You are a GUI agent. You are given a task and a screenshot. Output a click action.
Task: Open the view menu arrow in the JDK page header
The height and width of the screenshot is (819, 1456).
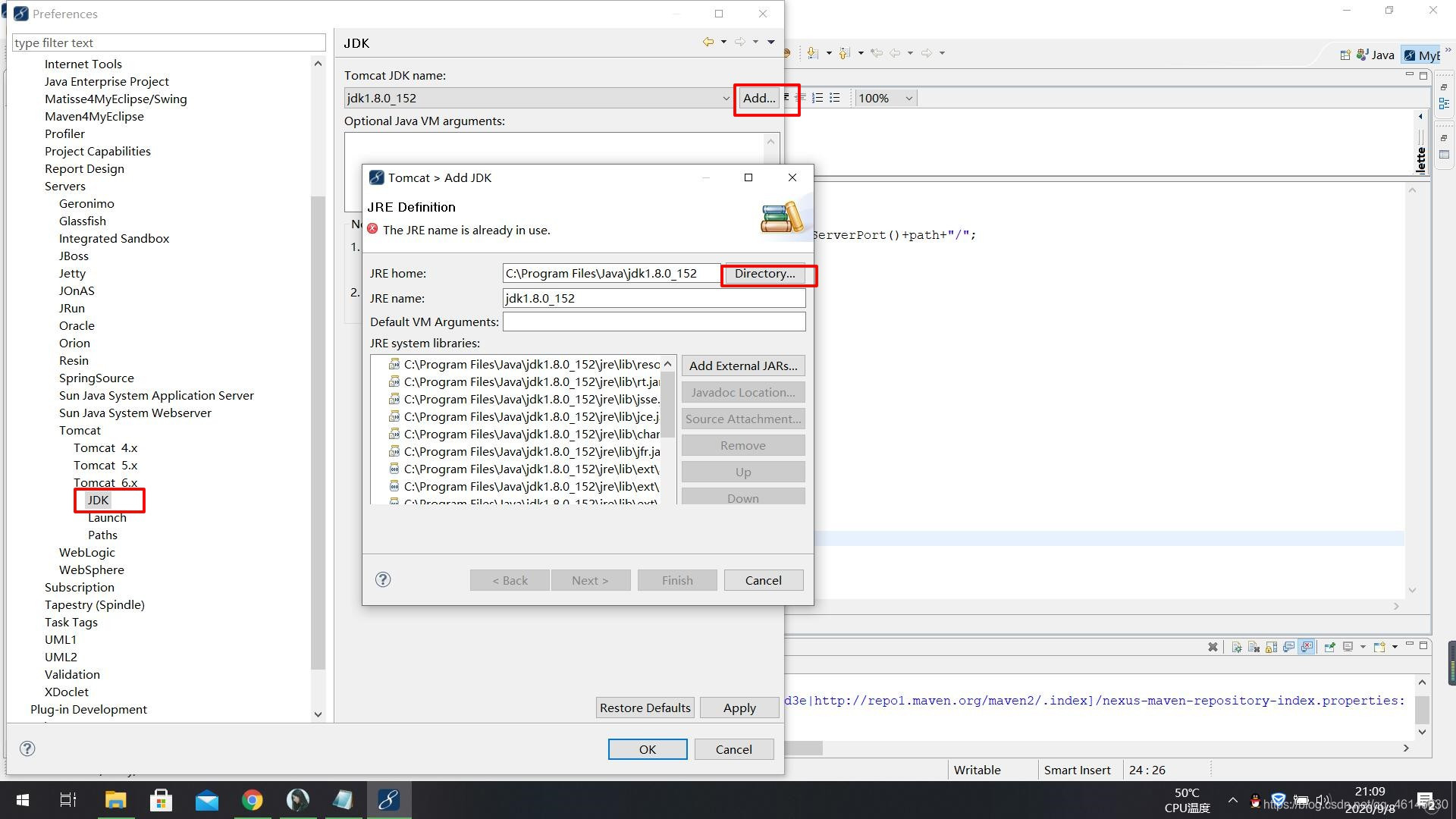(x=771, y=42)
